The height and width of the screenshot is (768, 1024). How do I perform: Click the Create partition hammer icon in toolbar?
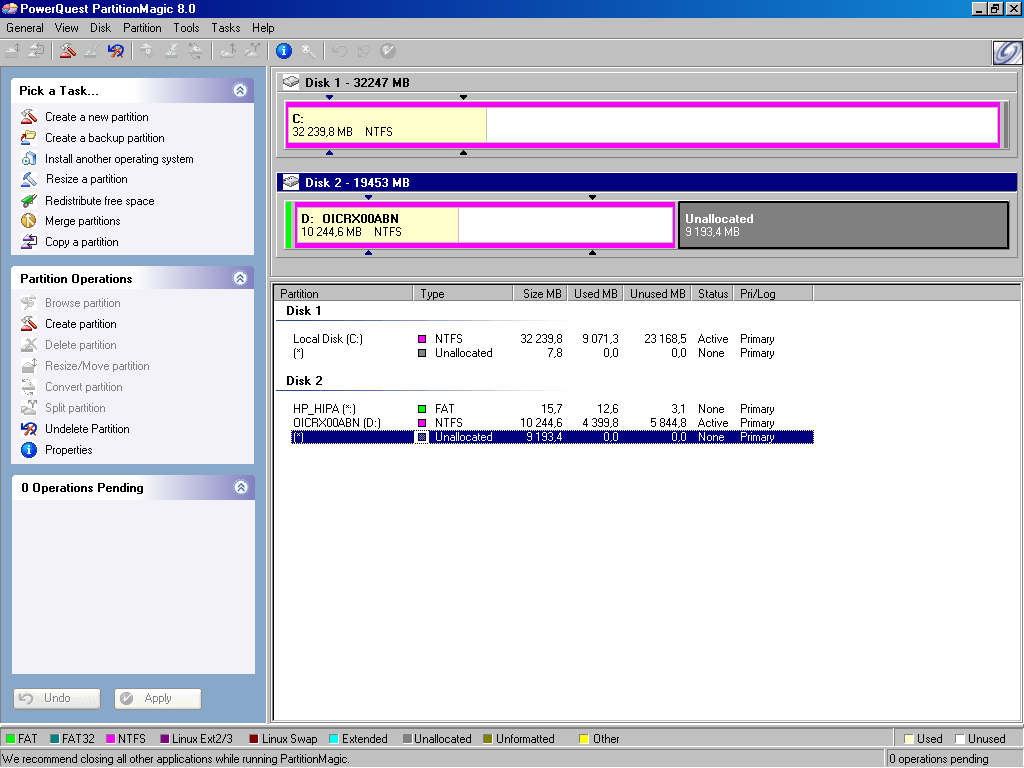67,51
